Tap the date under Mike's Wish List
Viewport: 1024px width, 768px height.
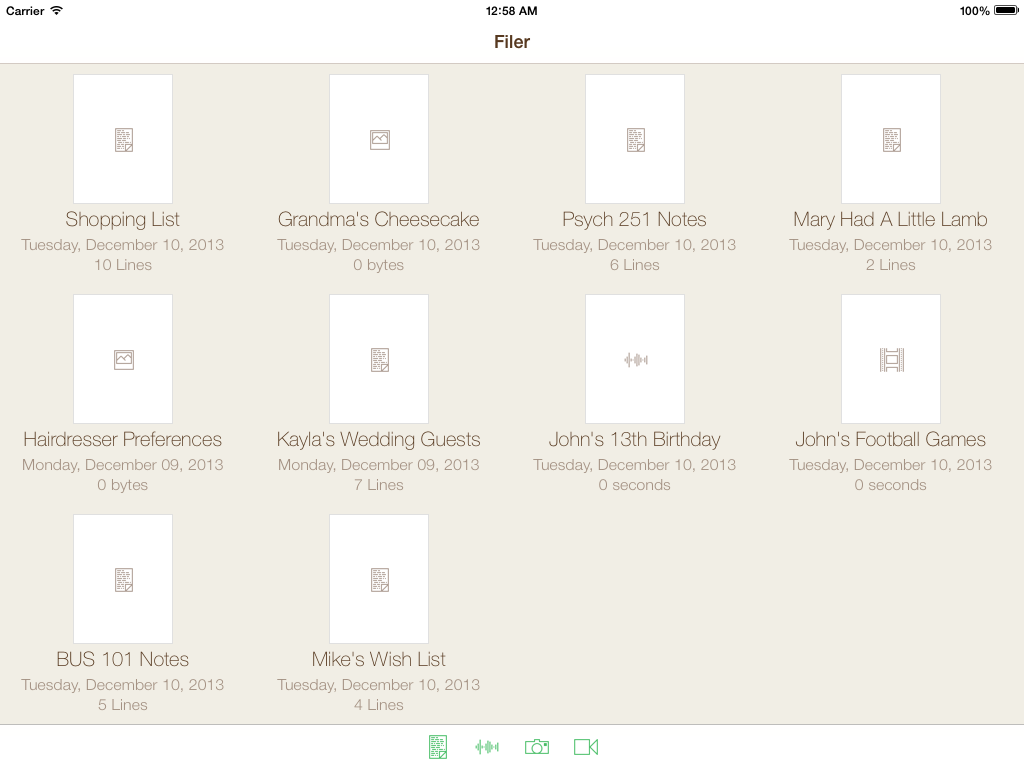[x=379, y=685]
